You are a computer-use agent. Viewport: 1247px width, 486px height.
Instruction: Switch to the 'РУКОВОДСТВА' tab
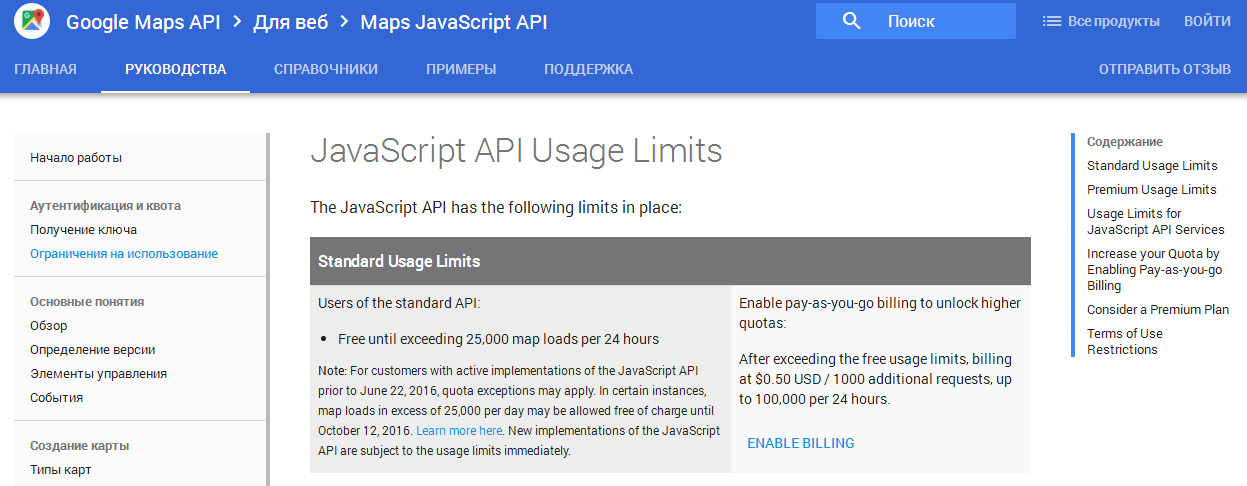pos(175,69)
